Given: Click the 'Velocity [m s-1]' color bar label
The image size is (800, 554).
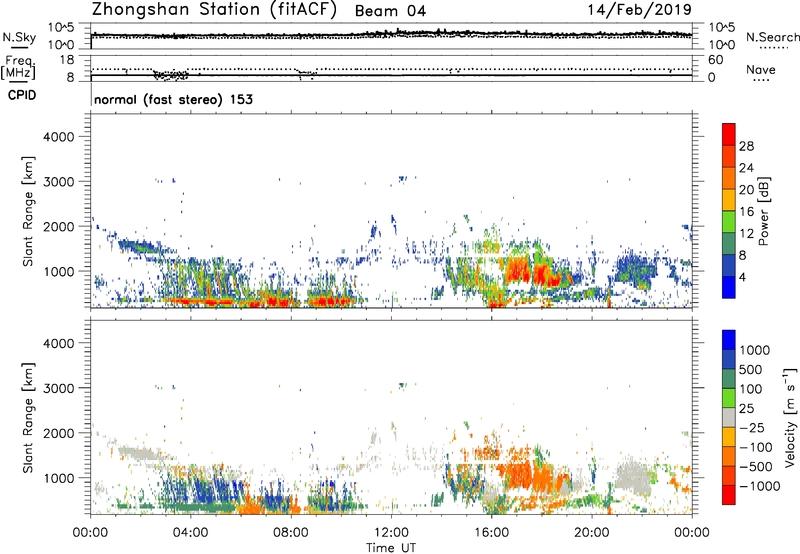Looking at the screenshot, I should tap(790, 417).
